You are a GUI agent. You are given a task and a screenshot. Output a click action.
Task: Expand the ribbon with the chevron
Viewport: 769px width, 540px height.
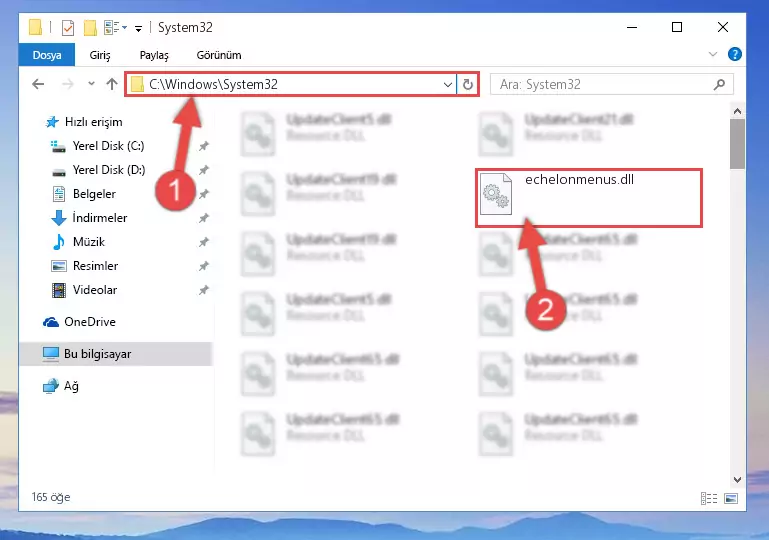point(713,54)
